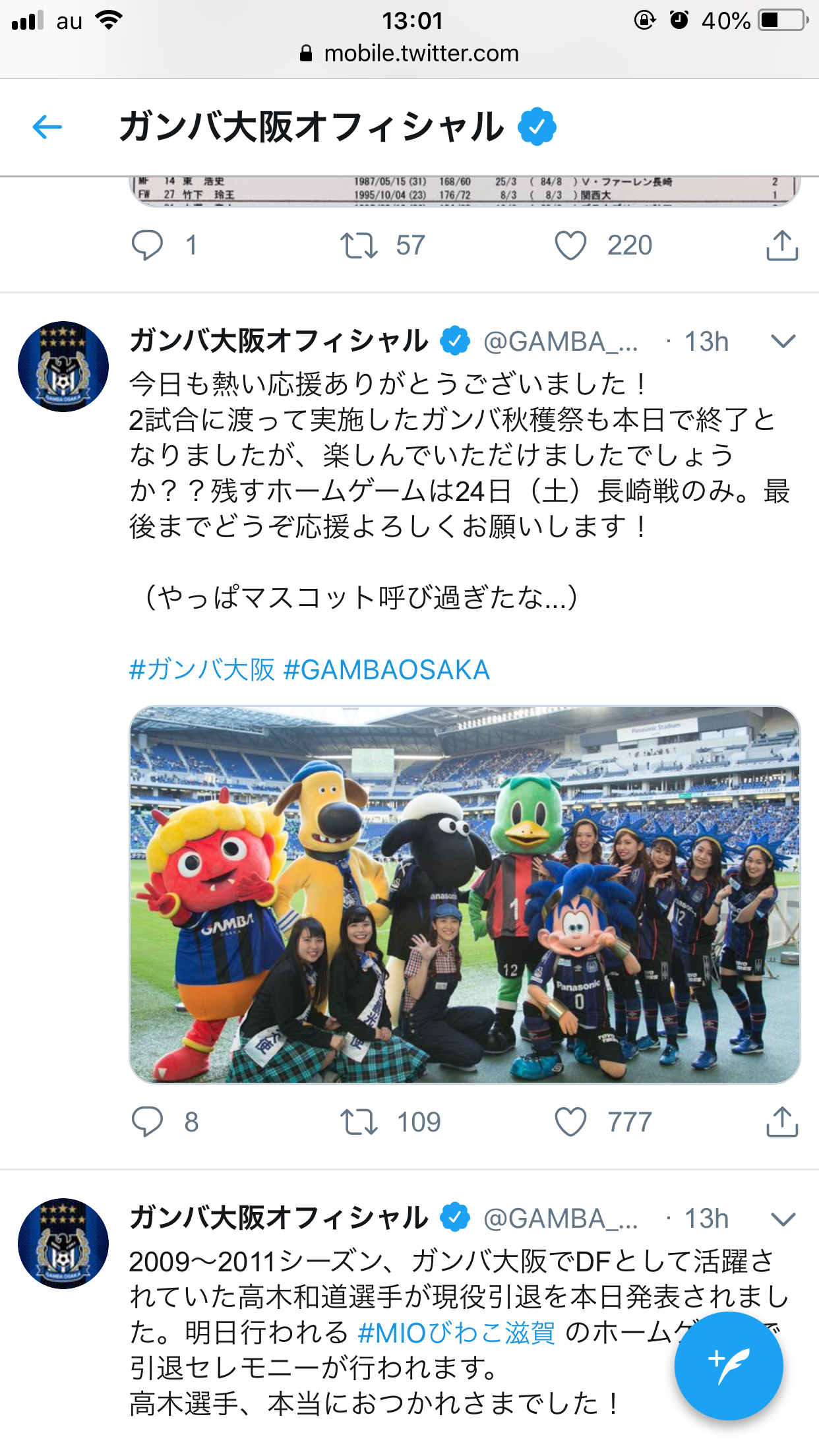The width and height of the screenshot is (819, 1456).
Task: Tap the compose tweet floating button
Action: coord(729,1366)
